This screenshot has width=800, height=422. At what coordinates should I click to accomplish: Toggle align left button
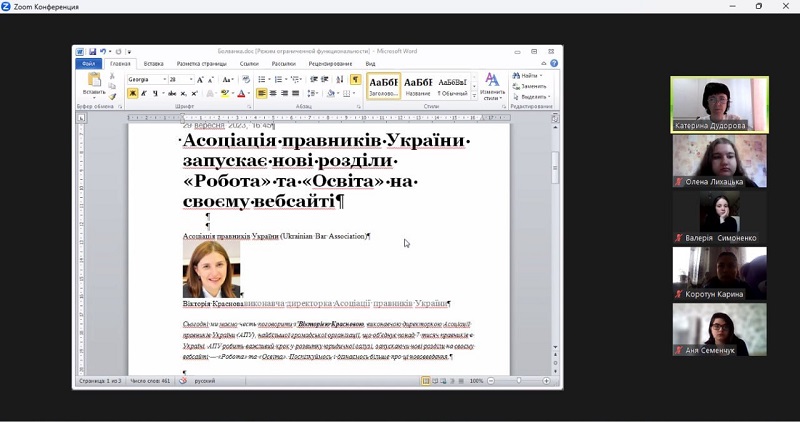(x=262, y=93)
